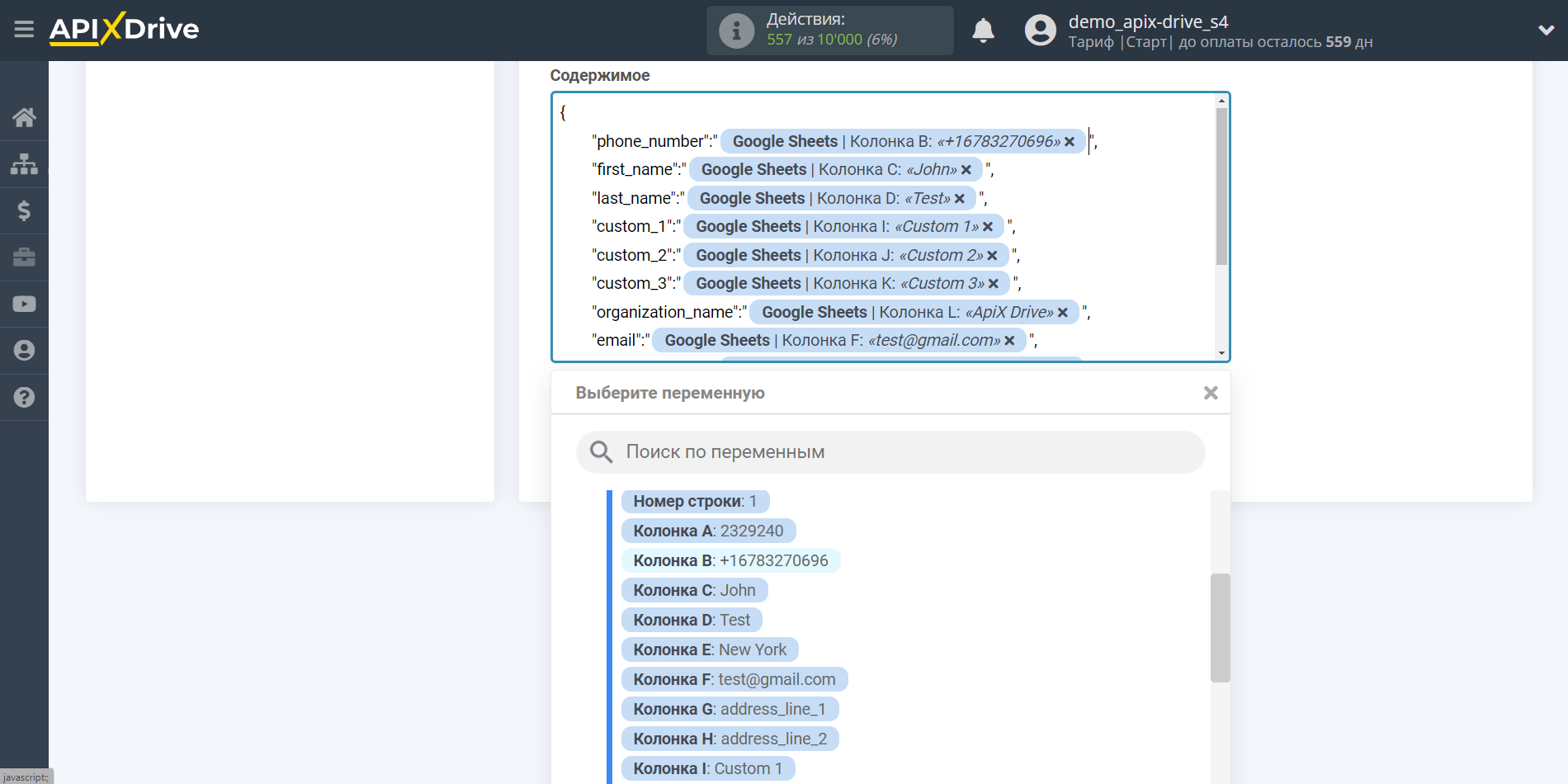Open the connections sitemap icon
Viewport: 1568px width, 784px height.
point(24,164)
